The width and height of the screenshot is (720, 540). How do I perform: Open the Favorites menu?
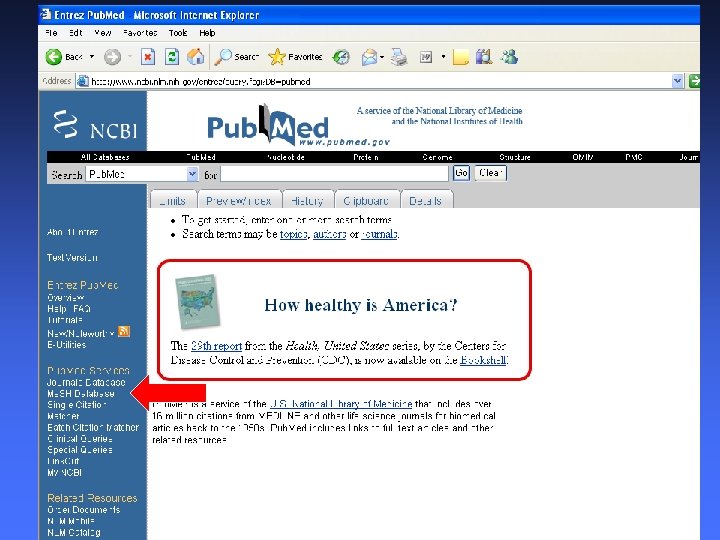(x=140, y=33)
